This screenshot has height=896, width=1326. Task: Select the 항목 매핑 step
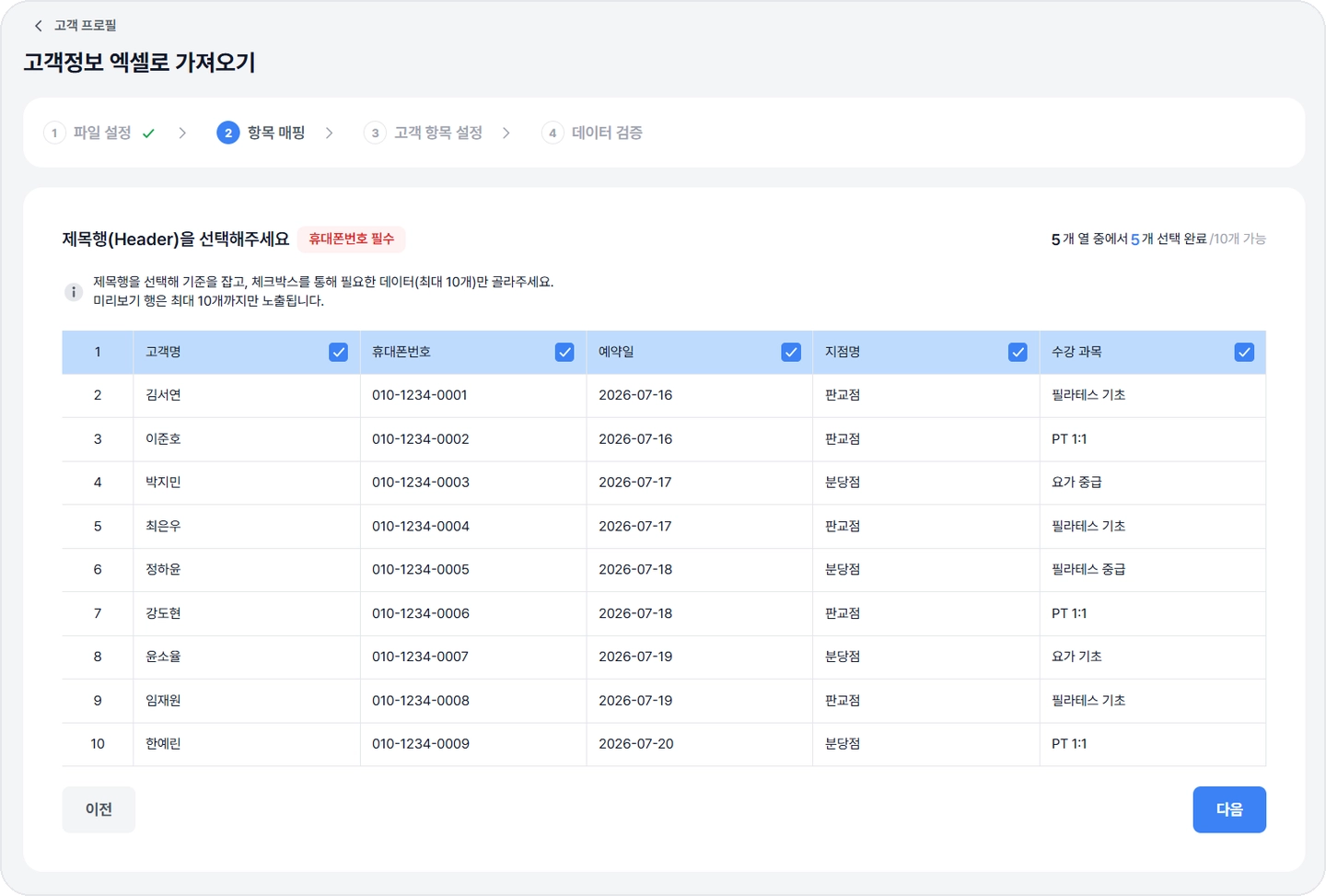pos(276,133)
